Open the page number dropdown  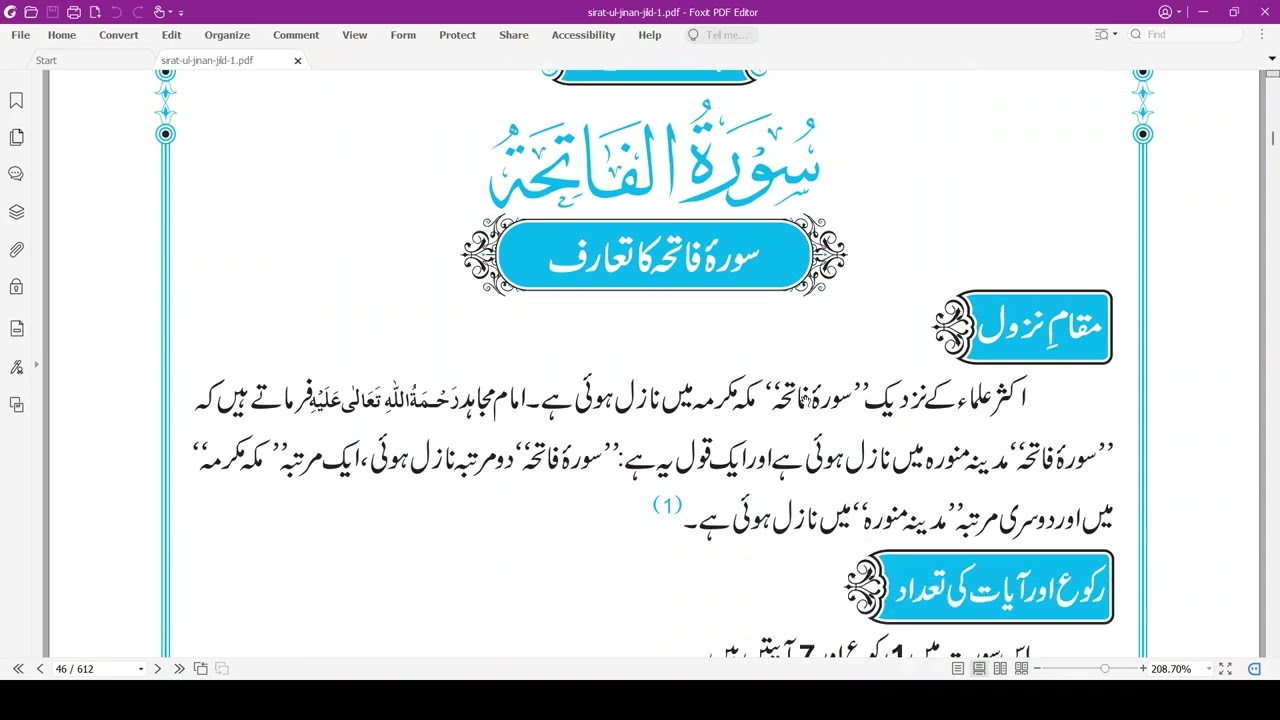(140, 669)
